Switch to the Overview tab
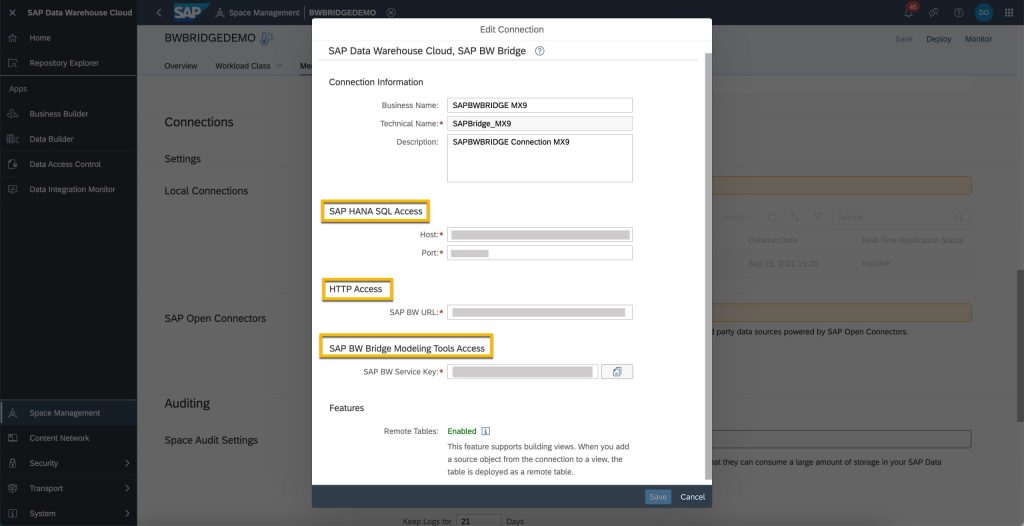This screenshot has width=1024, height=526. point(181,66)
